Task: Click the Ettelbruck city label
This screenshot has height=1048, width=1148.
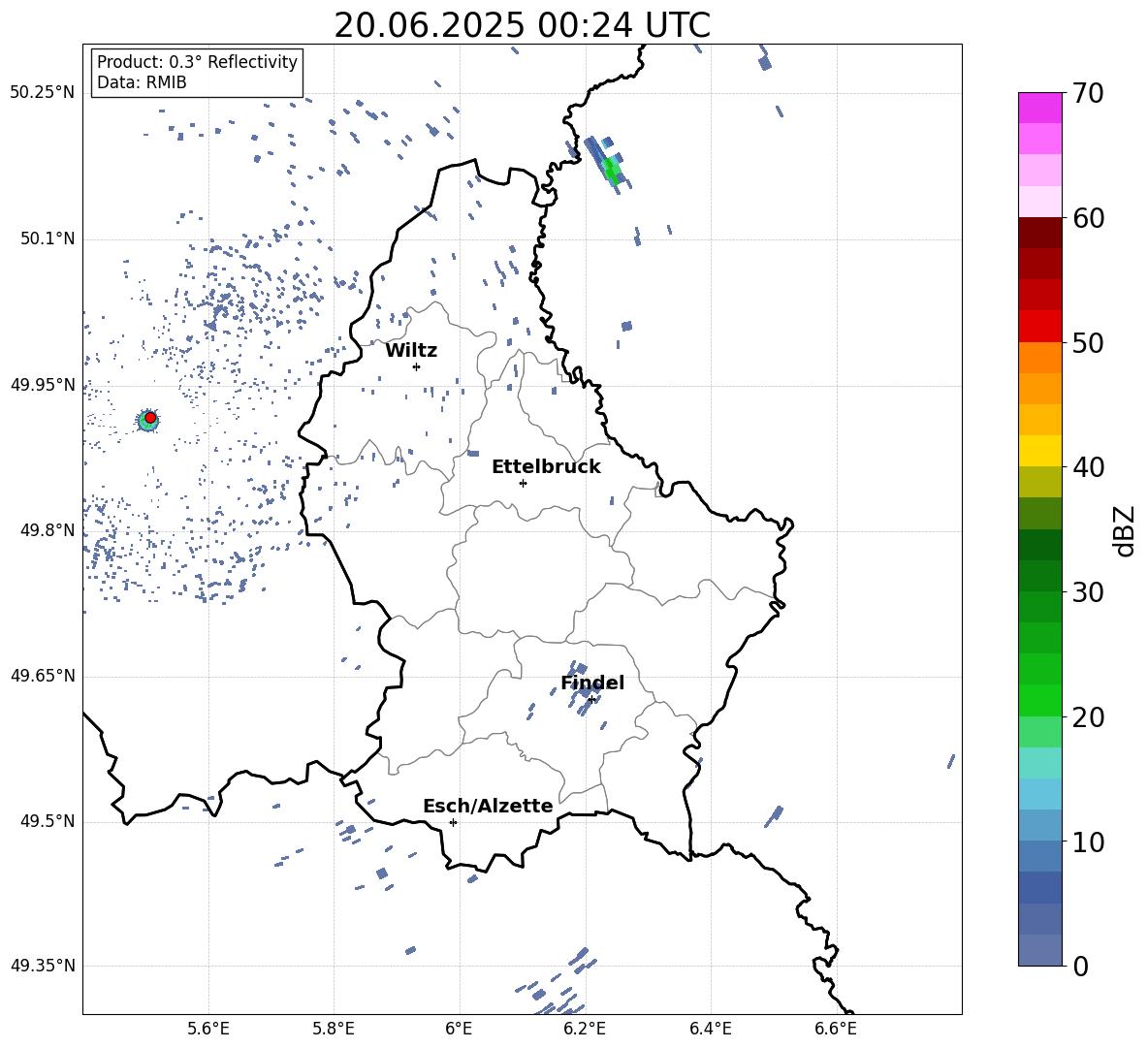Action: click(x=546, y=467)
